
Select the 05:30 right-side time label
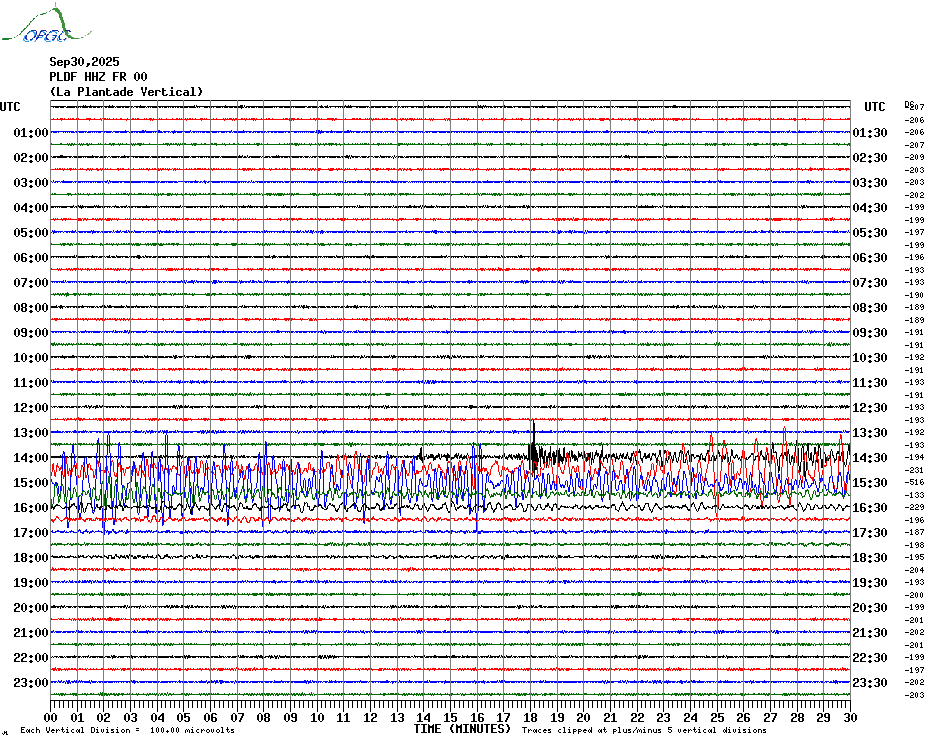point(870,233)
